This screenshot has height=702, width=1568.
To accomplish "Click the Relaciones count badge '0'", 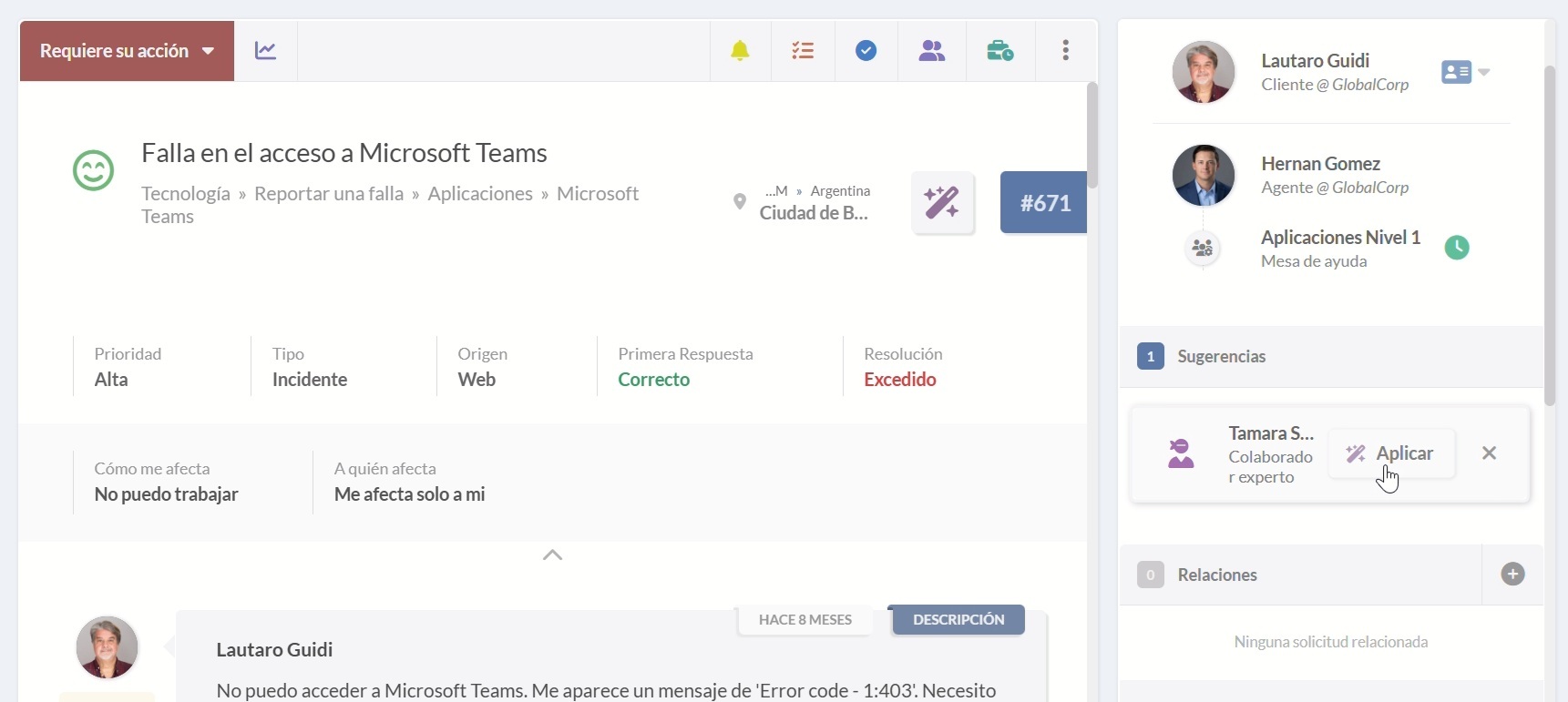I will pyautogui.click(x=1150, y=575).
